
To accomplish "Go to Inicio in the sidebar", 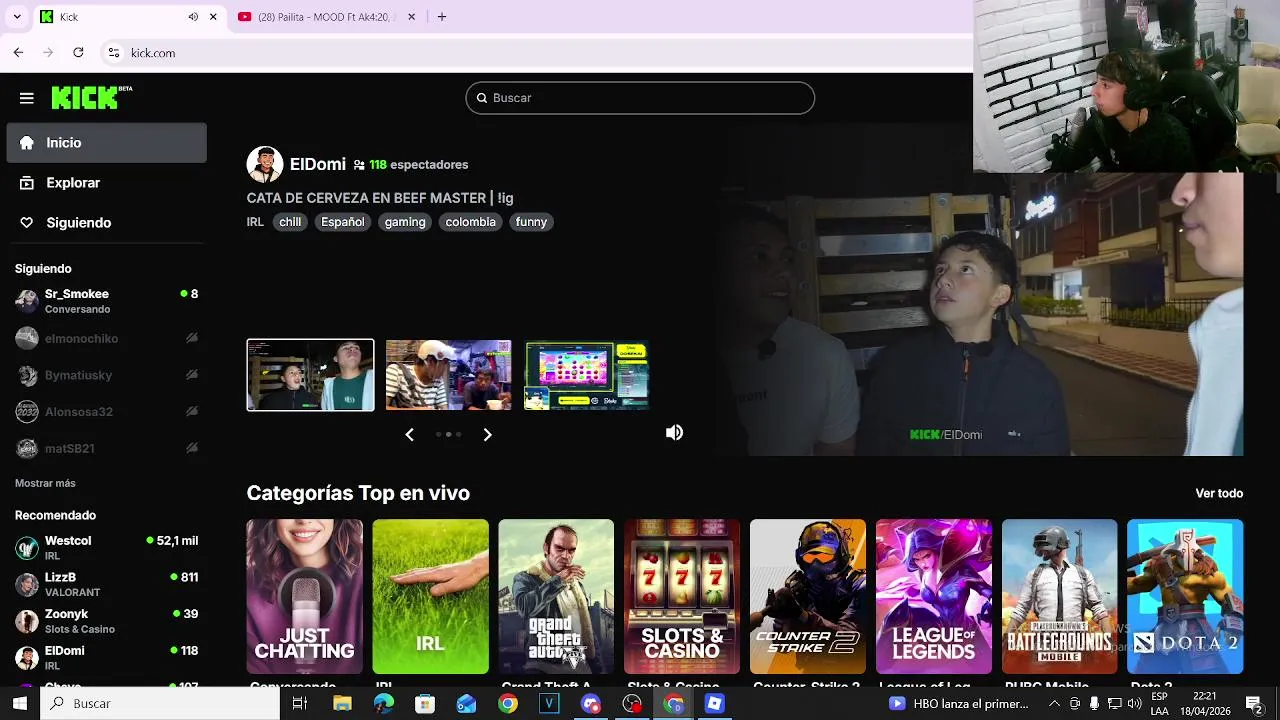I will click(107, 143).
